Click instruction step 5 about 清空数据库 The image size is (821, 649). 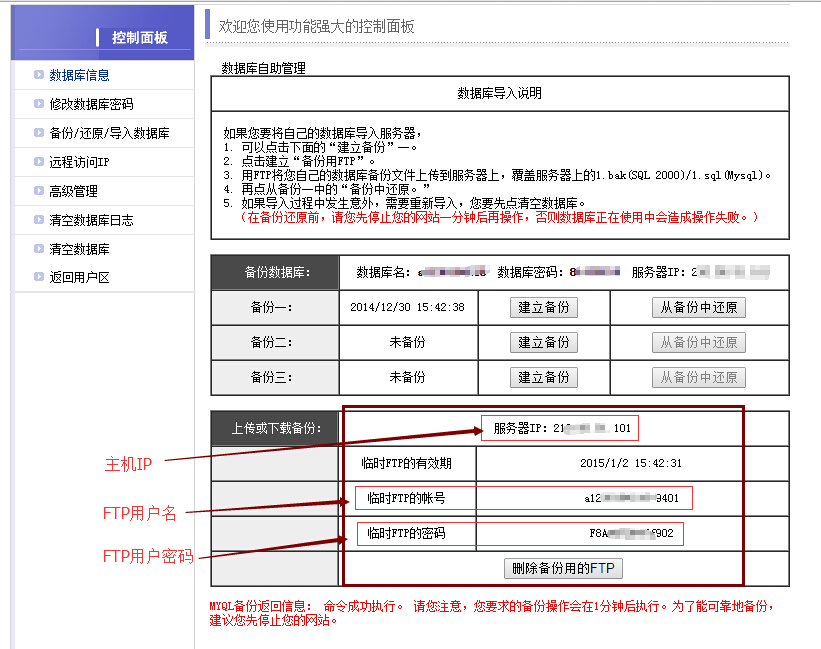coord(404,203)
